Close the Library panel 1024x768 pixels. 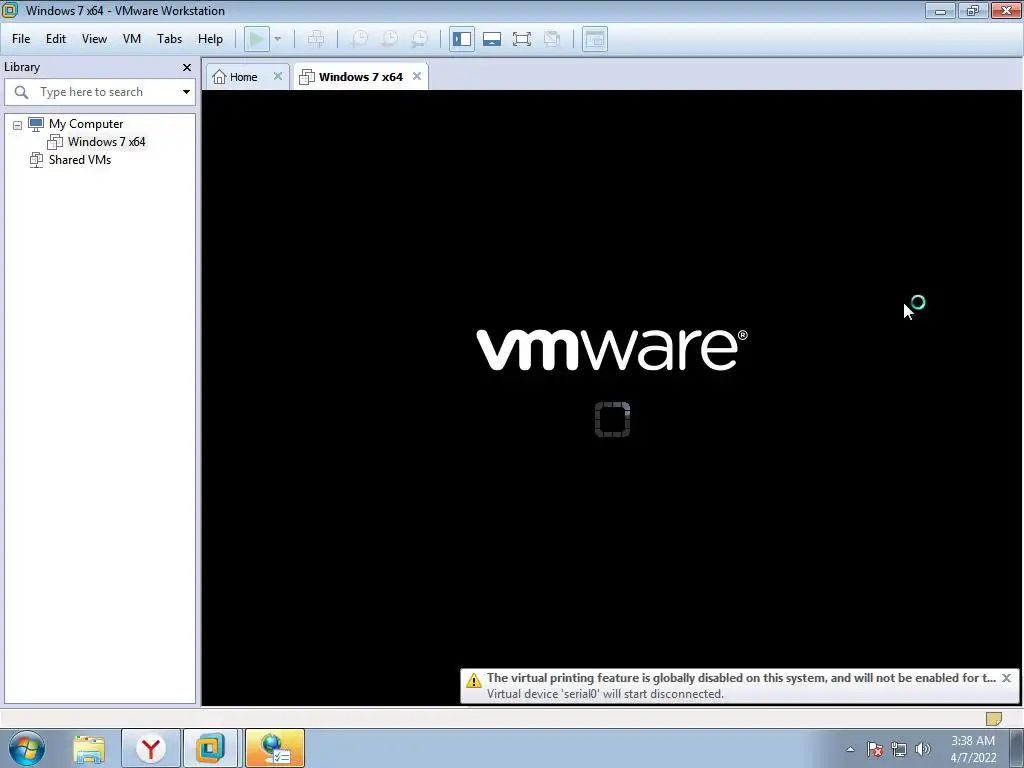click(187, 67)
